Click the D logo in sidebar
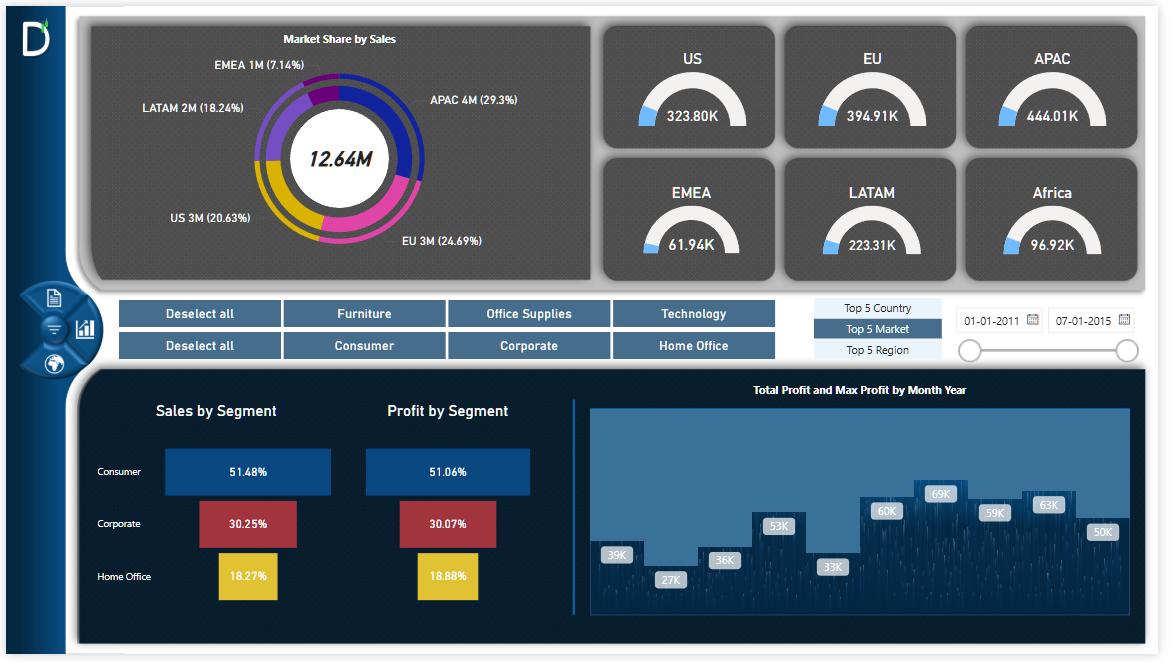This screenshot has height=662, width=1173. click(36, 39)
